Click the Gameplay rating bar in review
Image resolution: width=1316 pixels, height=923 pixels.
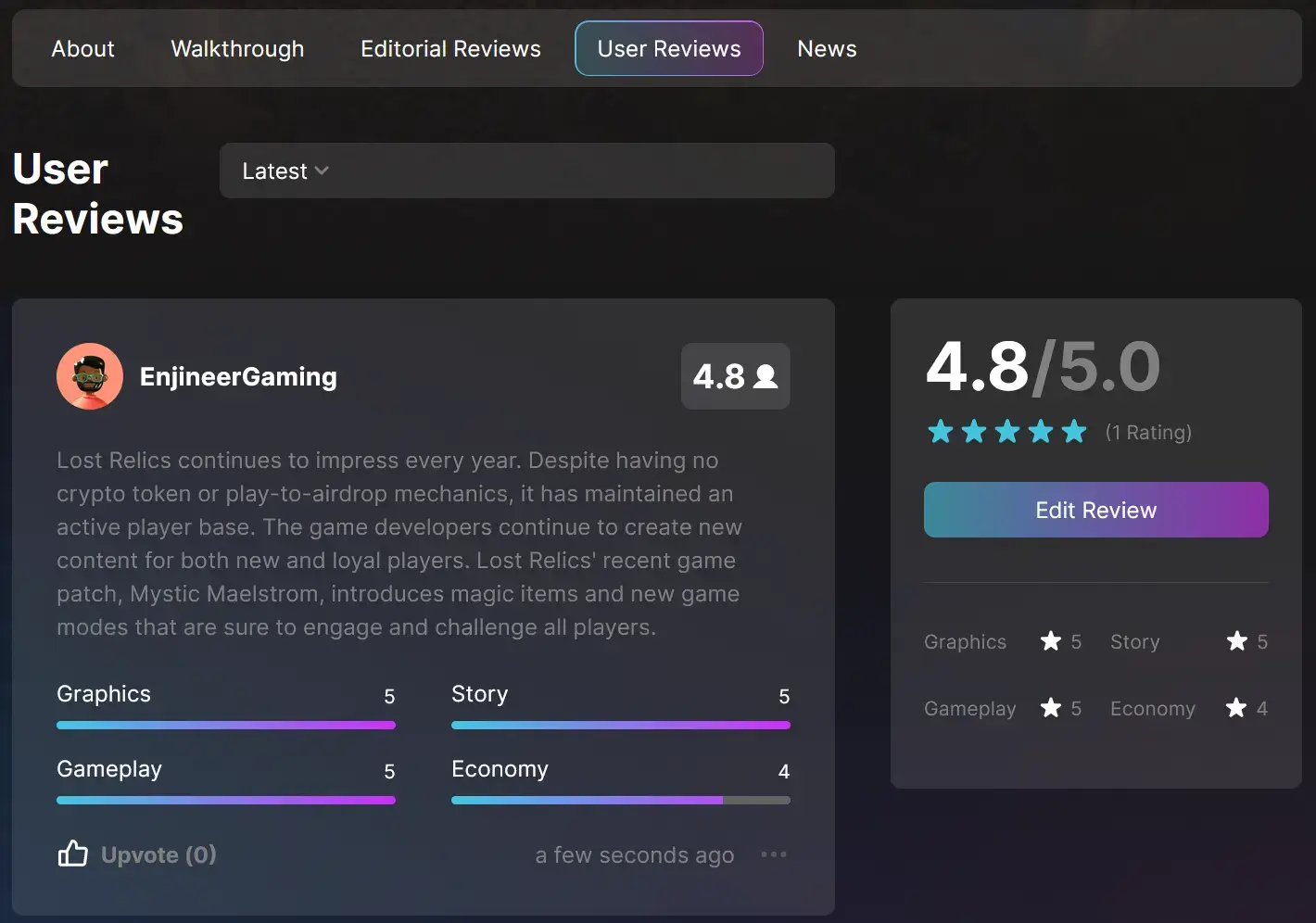point(226,801)
